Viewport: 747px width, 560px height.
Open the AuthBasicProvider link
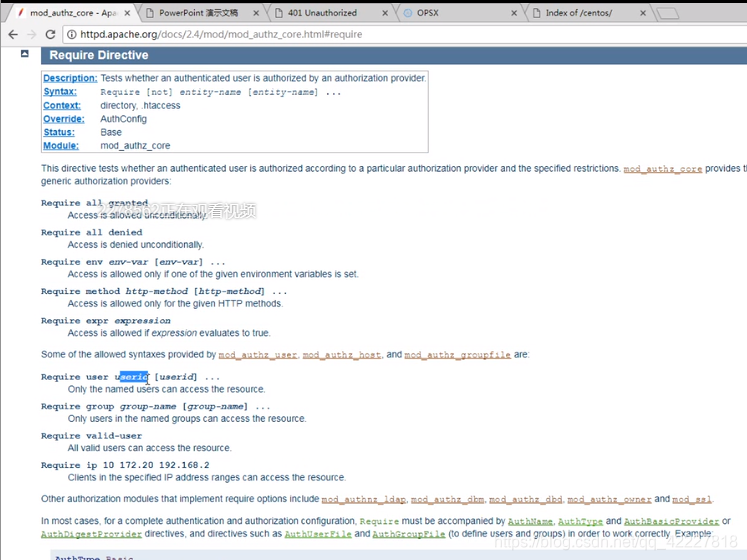coord(671,521)
